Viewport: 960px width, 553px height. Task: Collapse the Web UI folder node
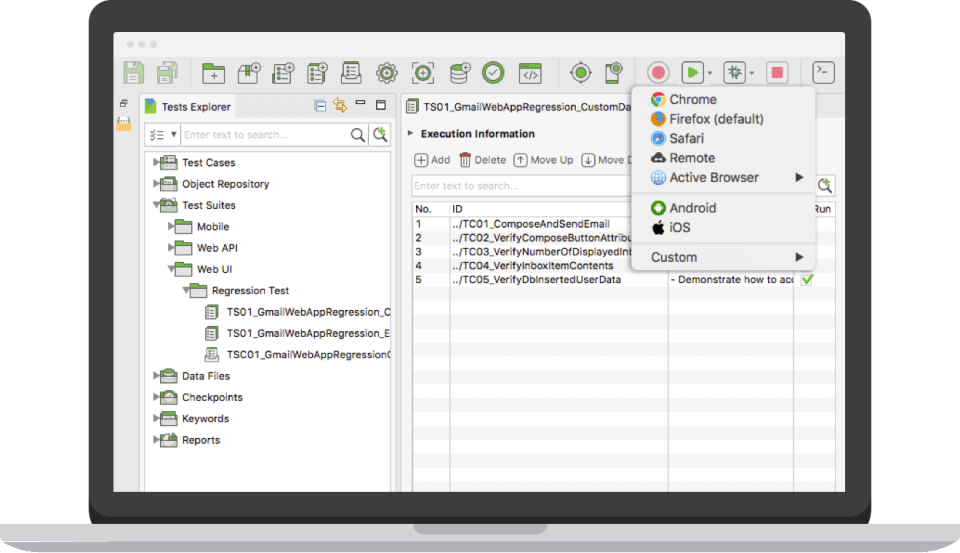(x=171, y=269)
